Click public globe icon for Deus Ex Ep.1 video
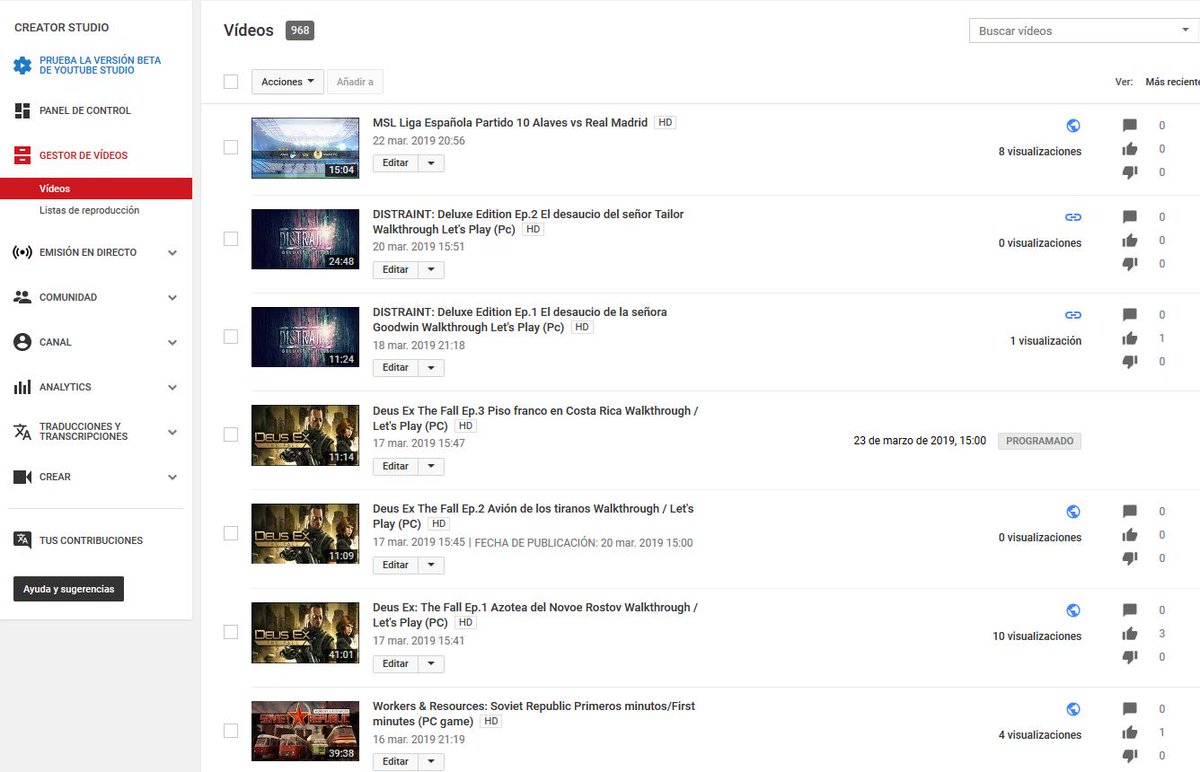Screen dimensions: 1200x772 point(1073,610)
